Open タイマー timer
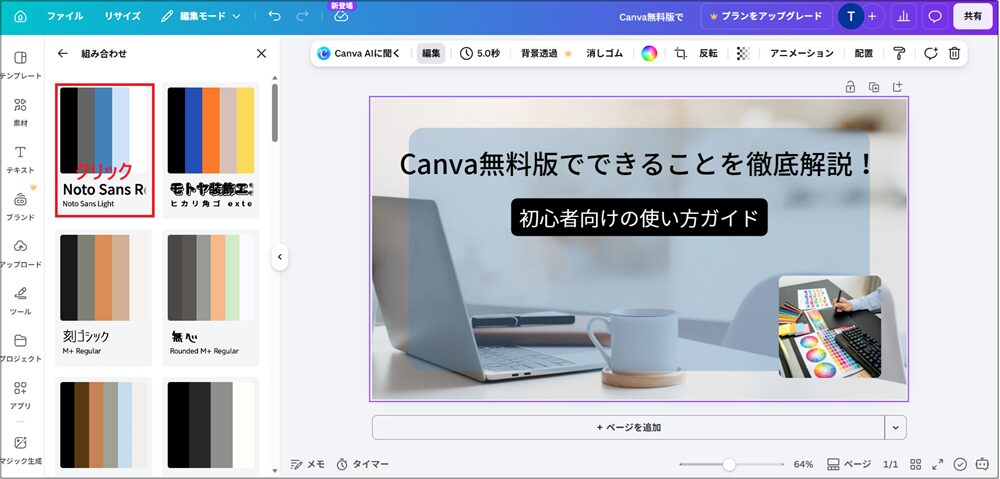This screenshot has height=479, width=1000. [362, 464]
